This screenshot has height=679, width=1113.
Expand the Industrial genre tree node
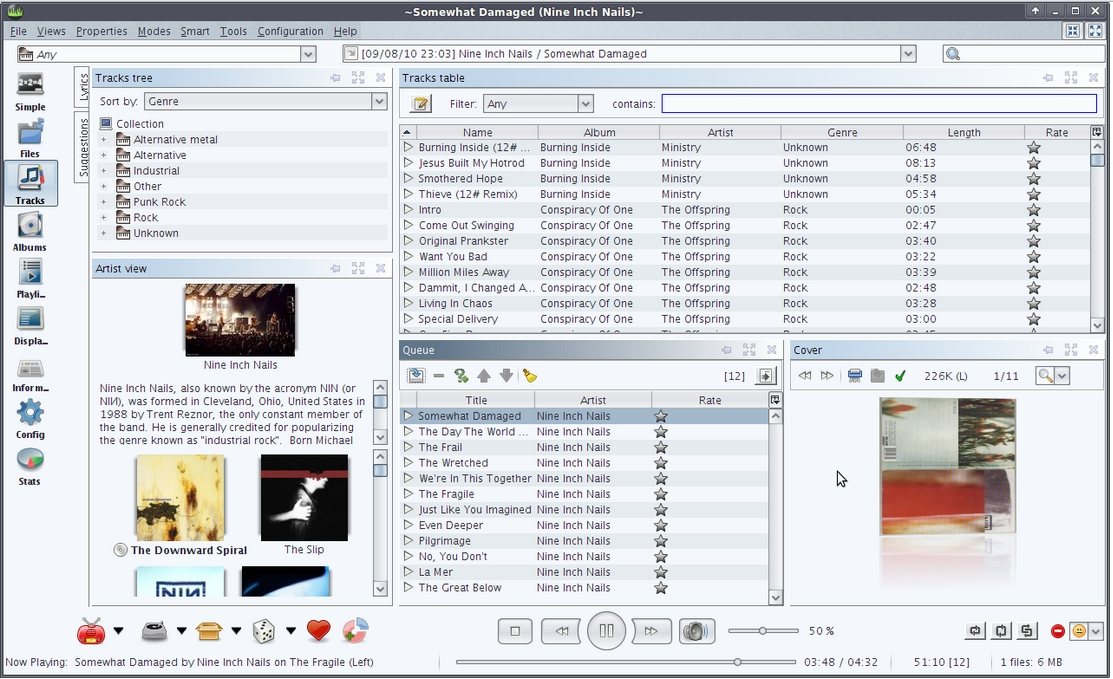[x=103, y=171]
